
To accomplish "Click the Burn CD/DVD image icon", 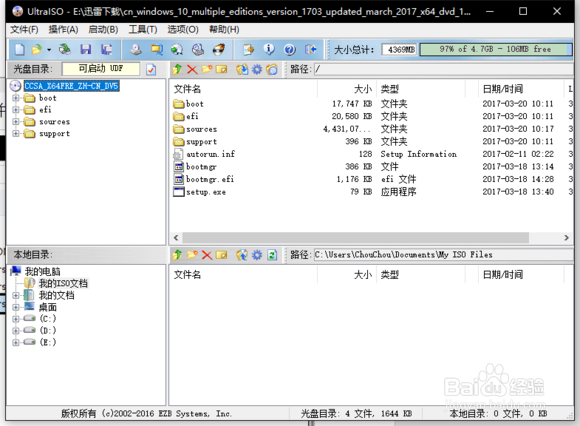I will pos(219,49).
